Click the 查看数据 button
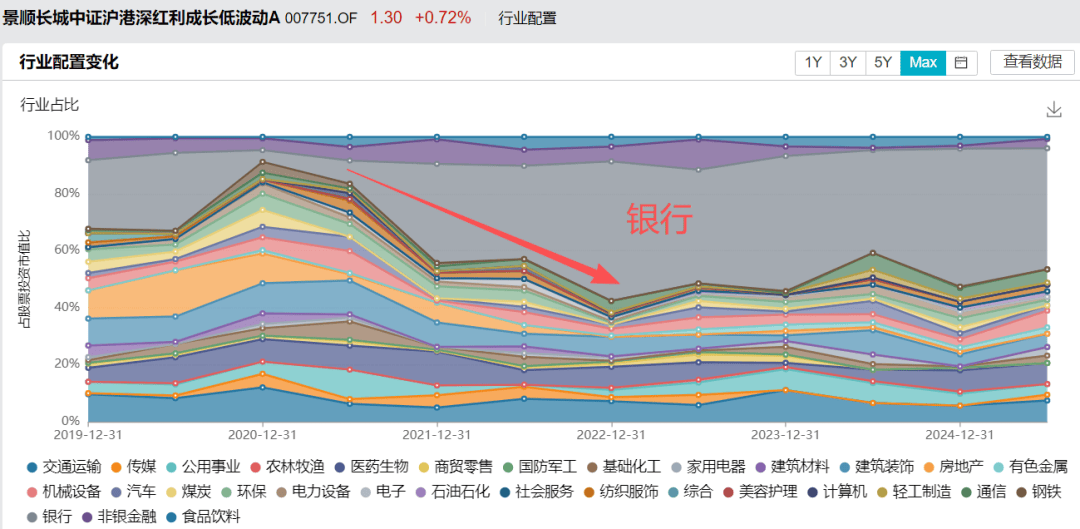The height and width of the screenshot is (529, 1080). tap(1032, 62)
